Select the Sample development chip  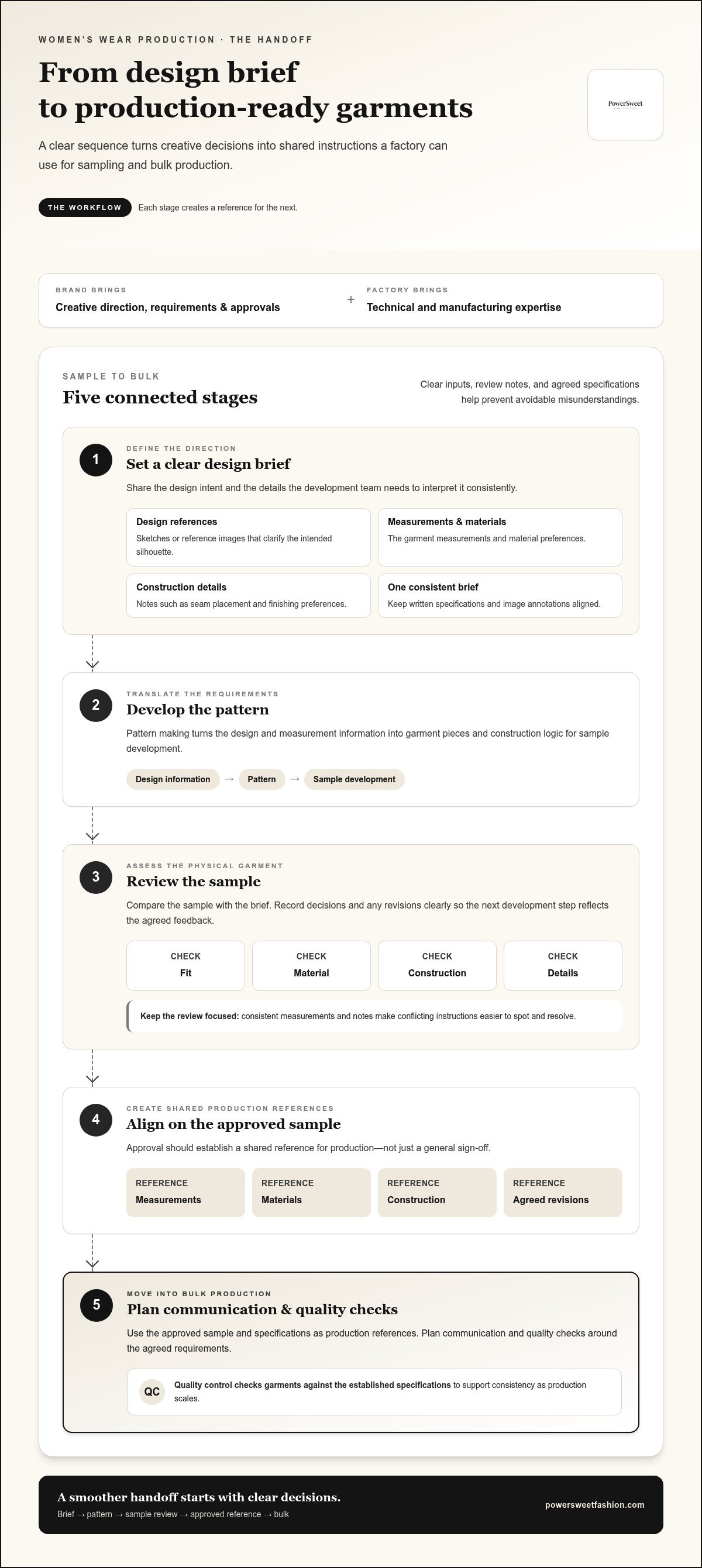pyautogui.click(x=355, y=779)
